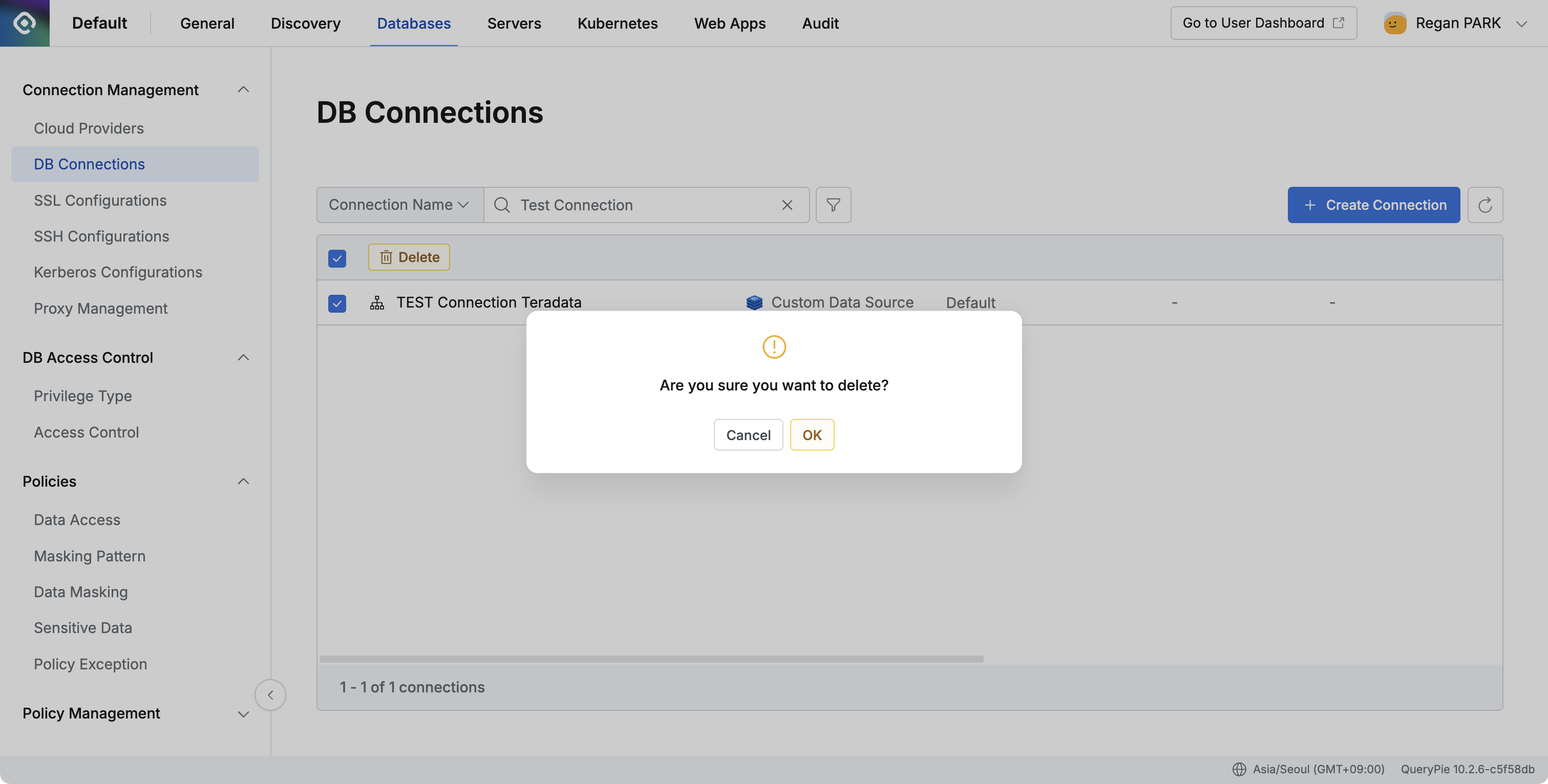Switch to the Servers tab
This screenshot has height=784, width=1548.
coord(514,23)
